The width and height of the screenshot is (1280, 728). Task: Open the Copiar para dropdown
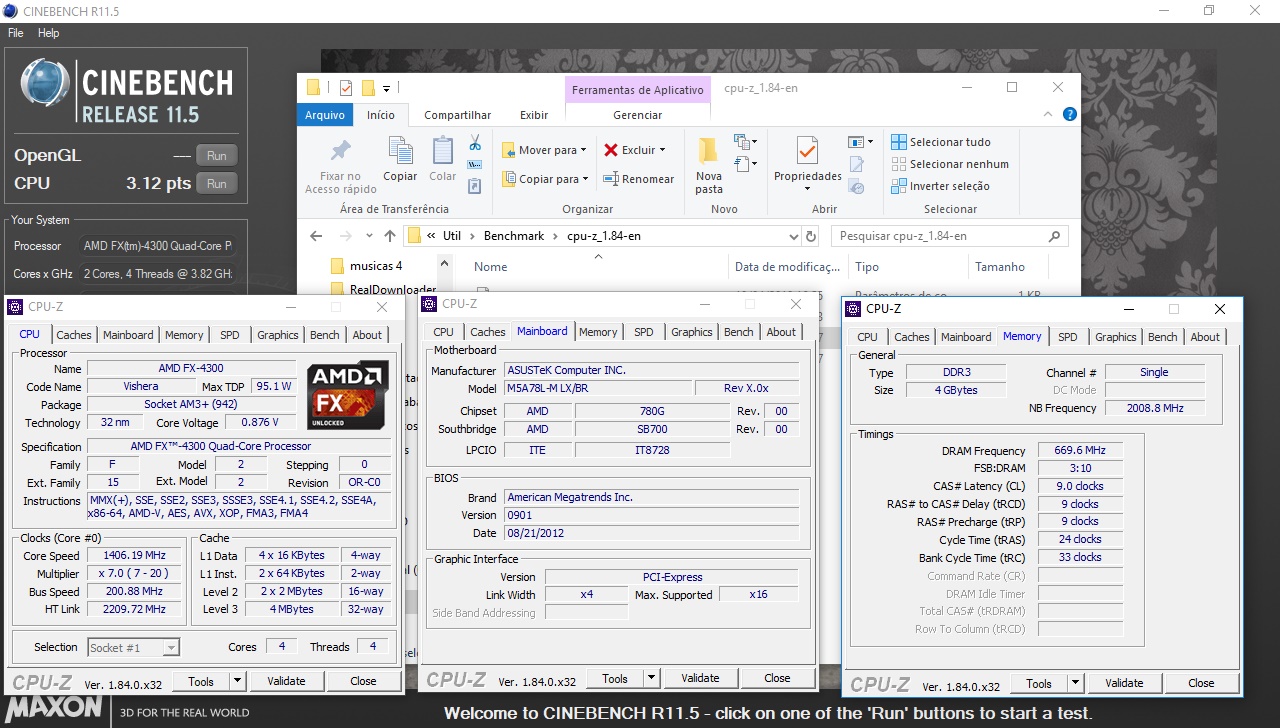point(545,179)
